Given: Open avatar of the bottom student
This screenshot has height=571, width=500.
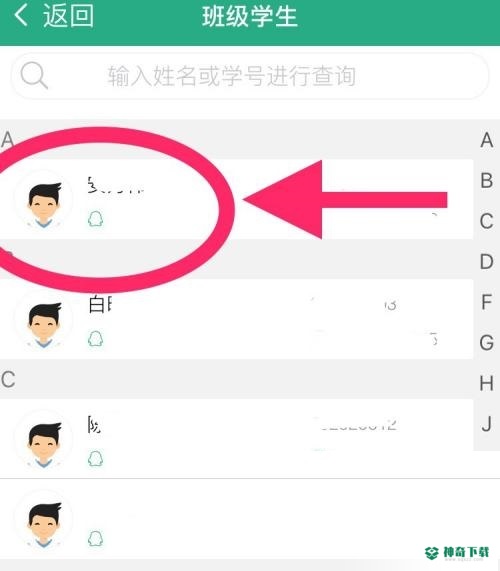Looking at the screenshot, I should tap(44, 521).
